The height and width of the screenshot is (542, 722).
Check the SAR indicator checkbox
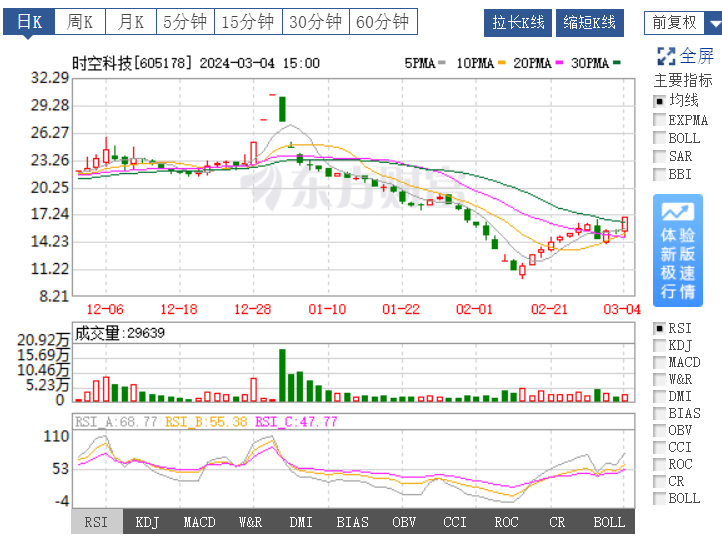pos(659,156)
